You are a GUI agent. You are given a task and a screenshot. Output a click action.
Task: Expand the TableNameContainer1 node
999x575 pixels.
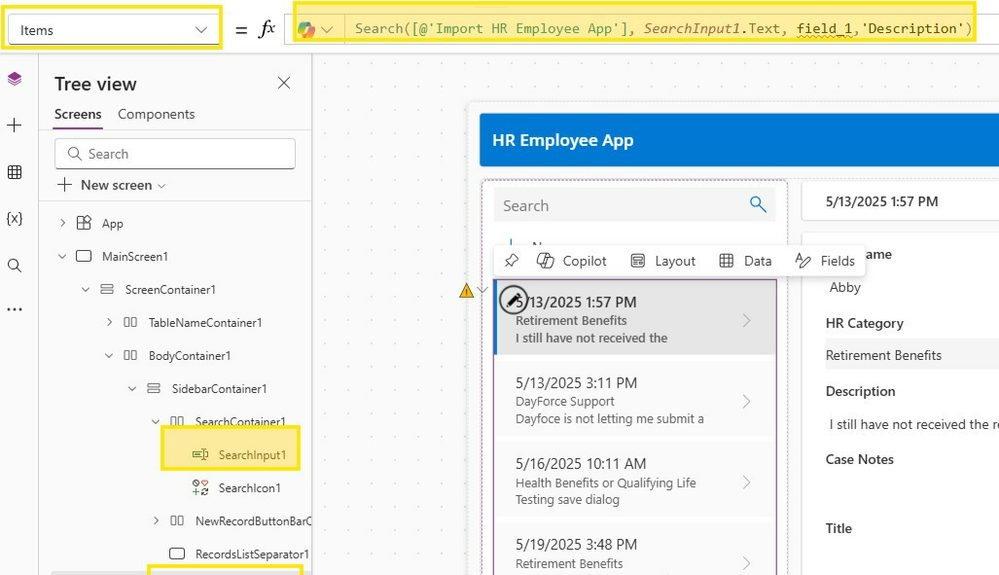pyautogui.click(x=109, y=322)
